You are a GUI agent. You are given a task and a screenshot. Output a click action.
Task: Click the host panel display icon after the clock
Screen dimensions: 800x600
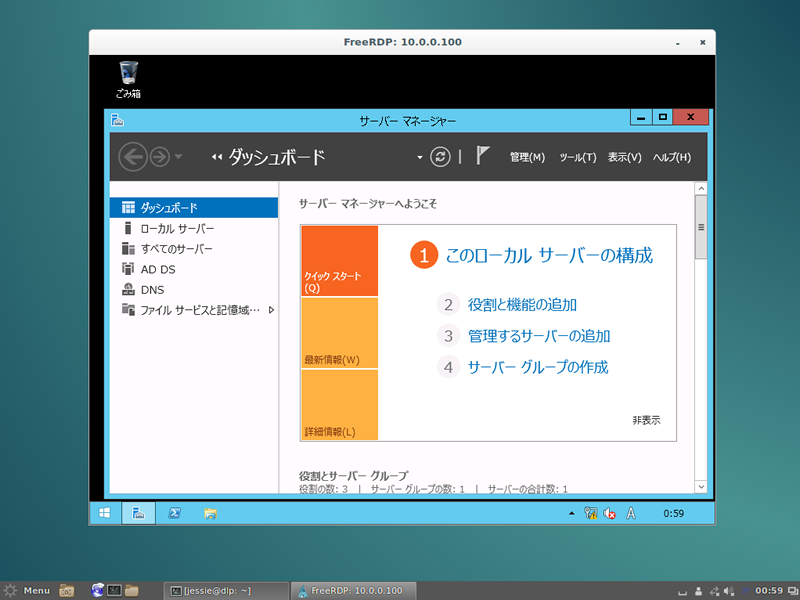(x=792, y=591)
